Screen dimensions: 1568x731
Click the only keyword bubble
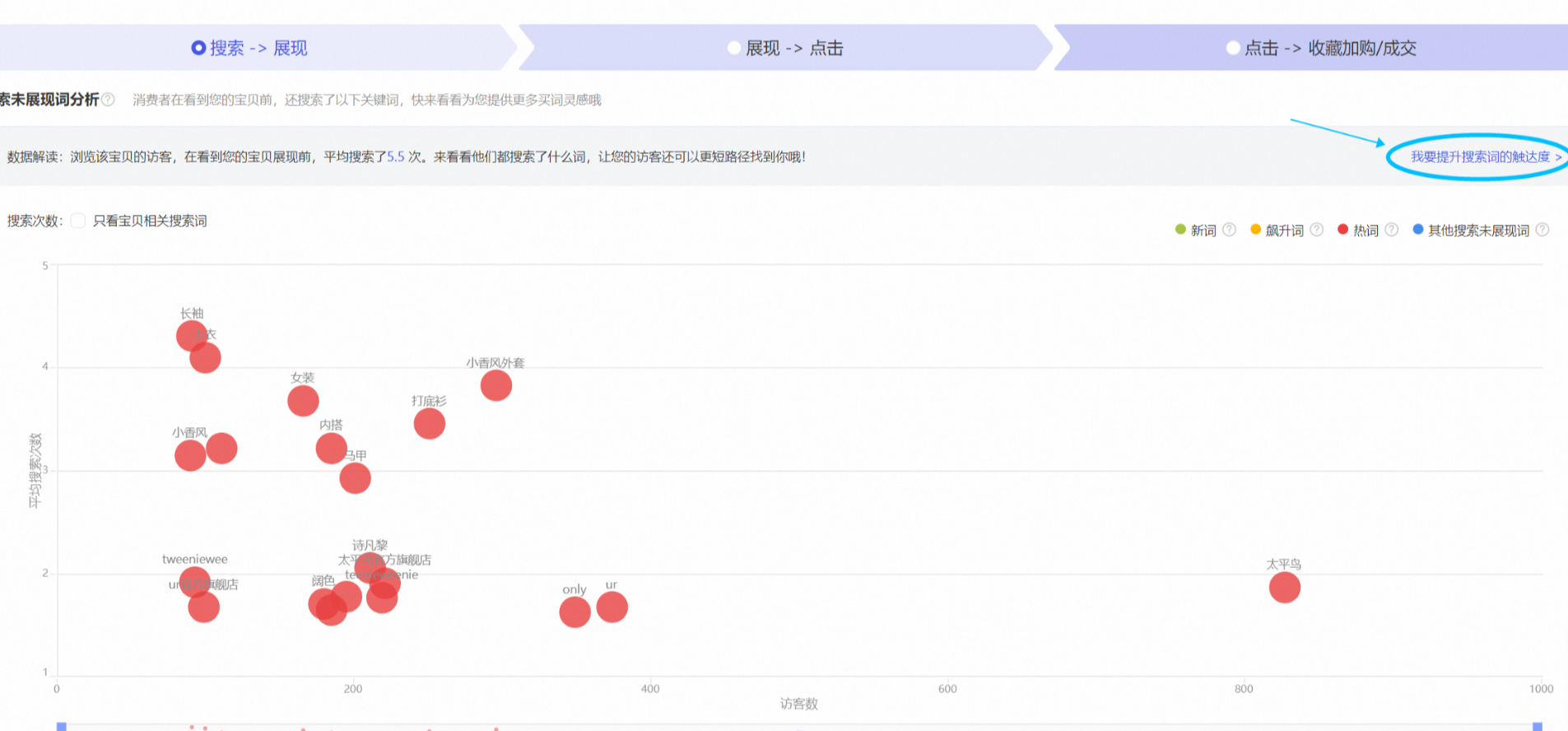click(x=575, y=612)
